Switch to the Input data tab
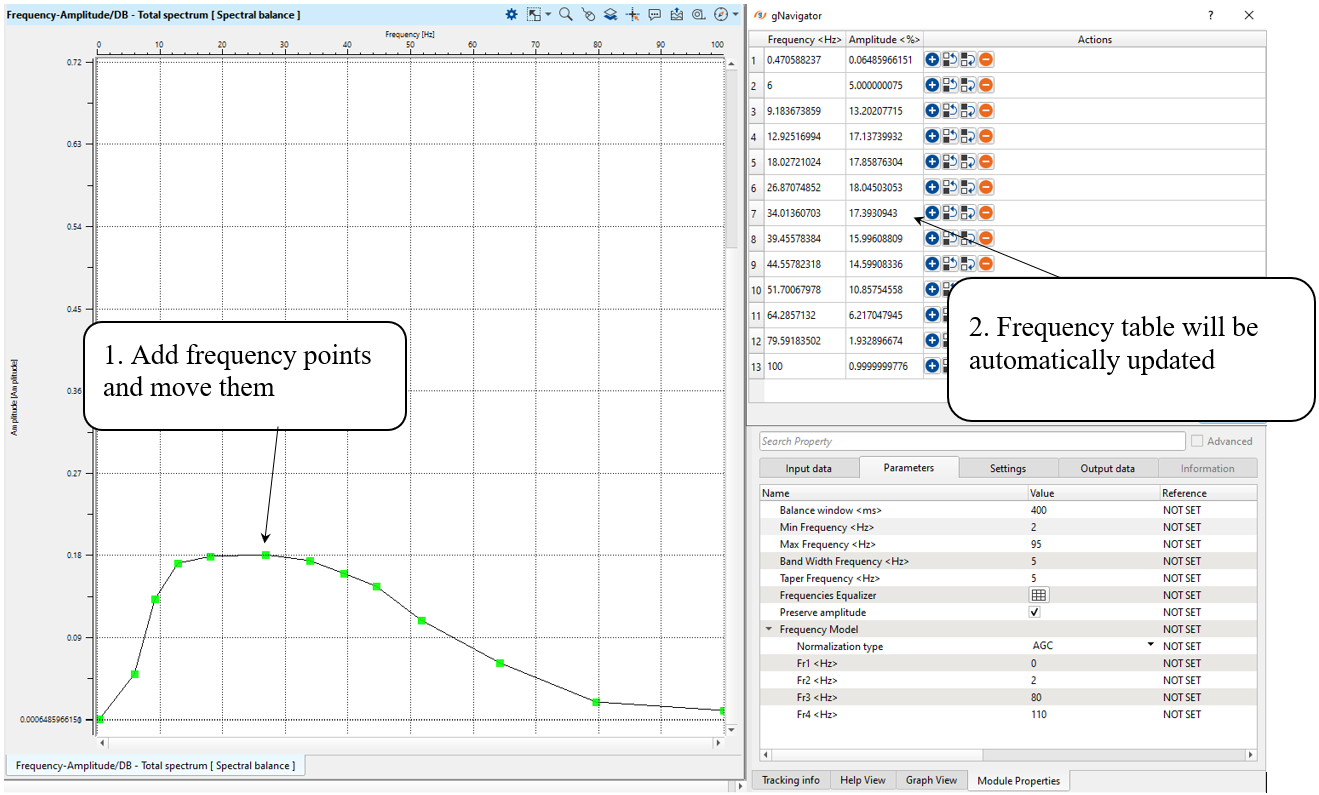Image resolution: width=1319 pixels, height=795 pixels. [x=807, y=468]
